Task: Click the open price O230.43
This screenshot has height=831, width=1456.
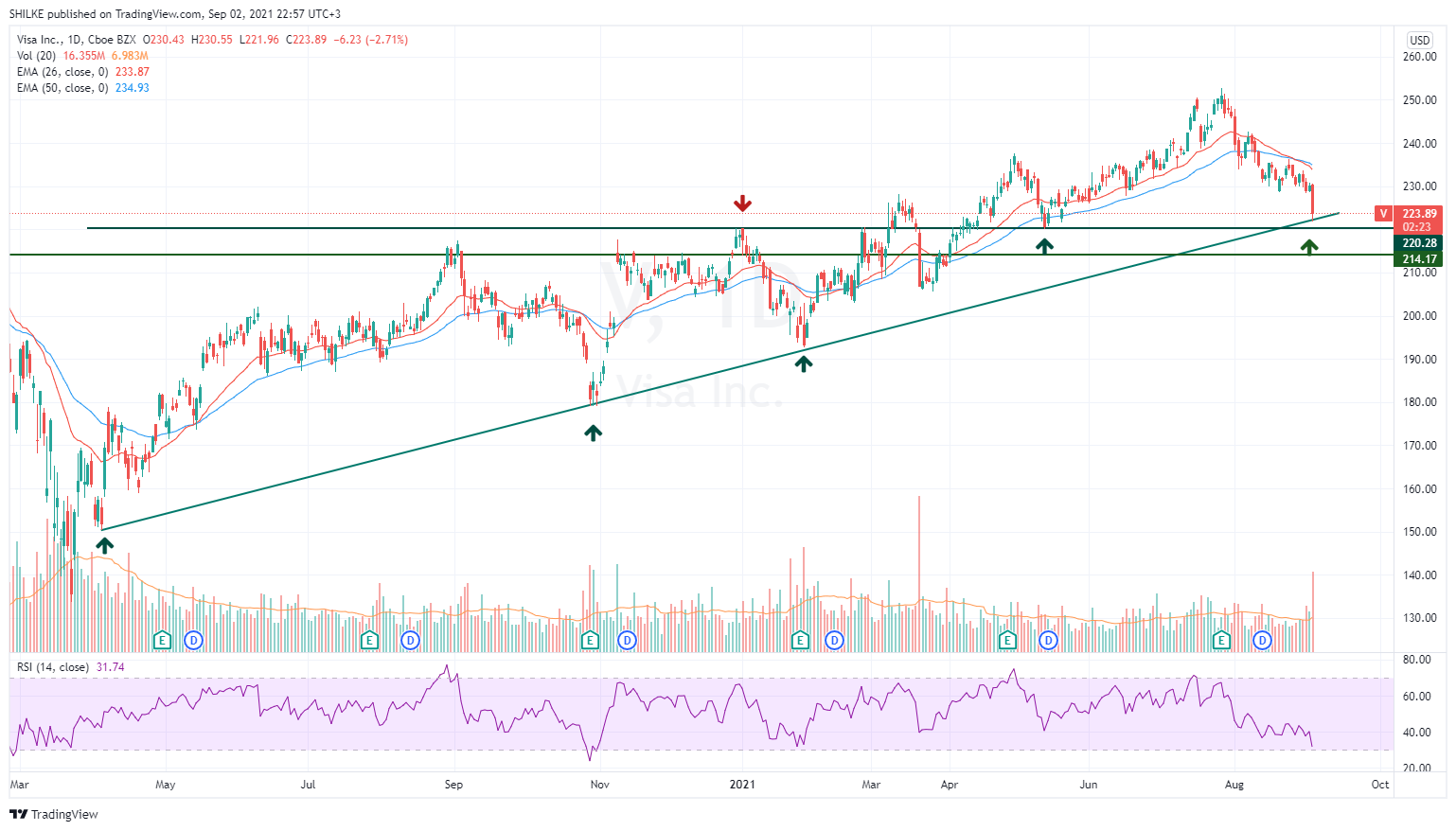Action: coord(164,40)
